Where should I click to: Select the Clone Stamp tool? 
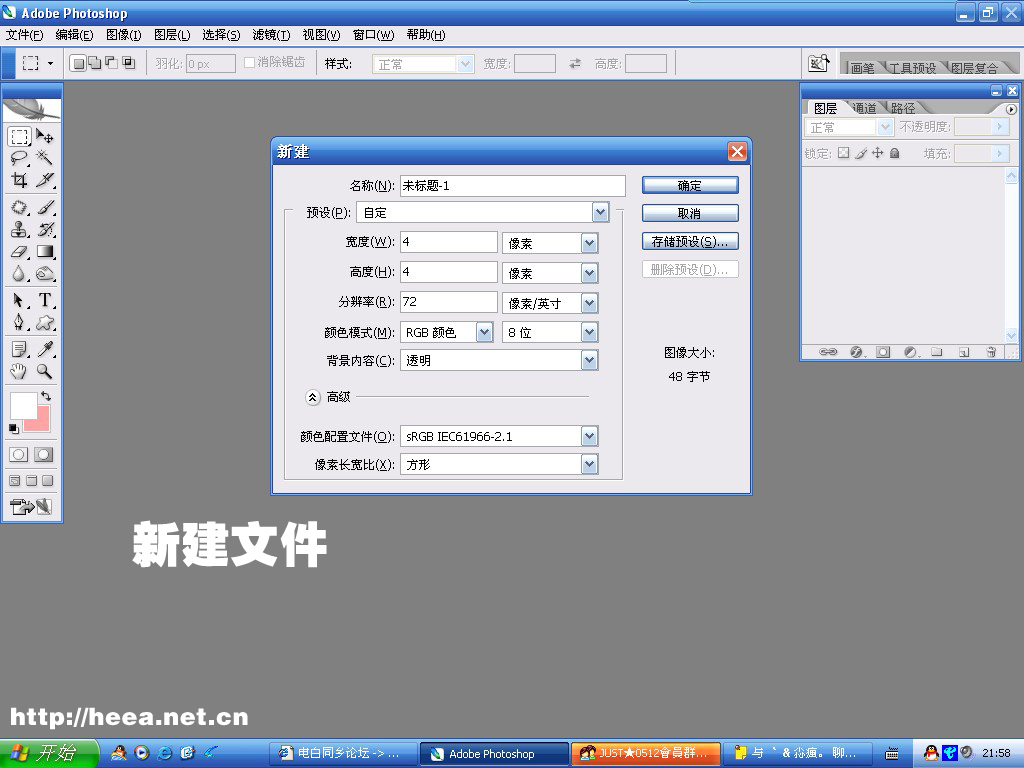pyautogui.click(x=19, y=230)
